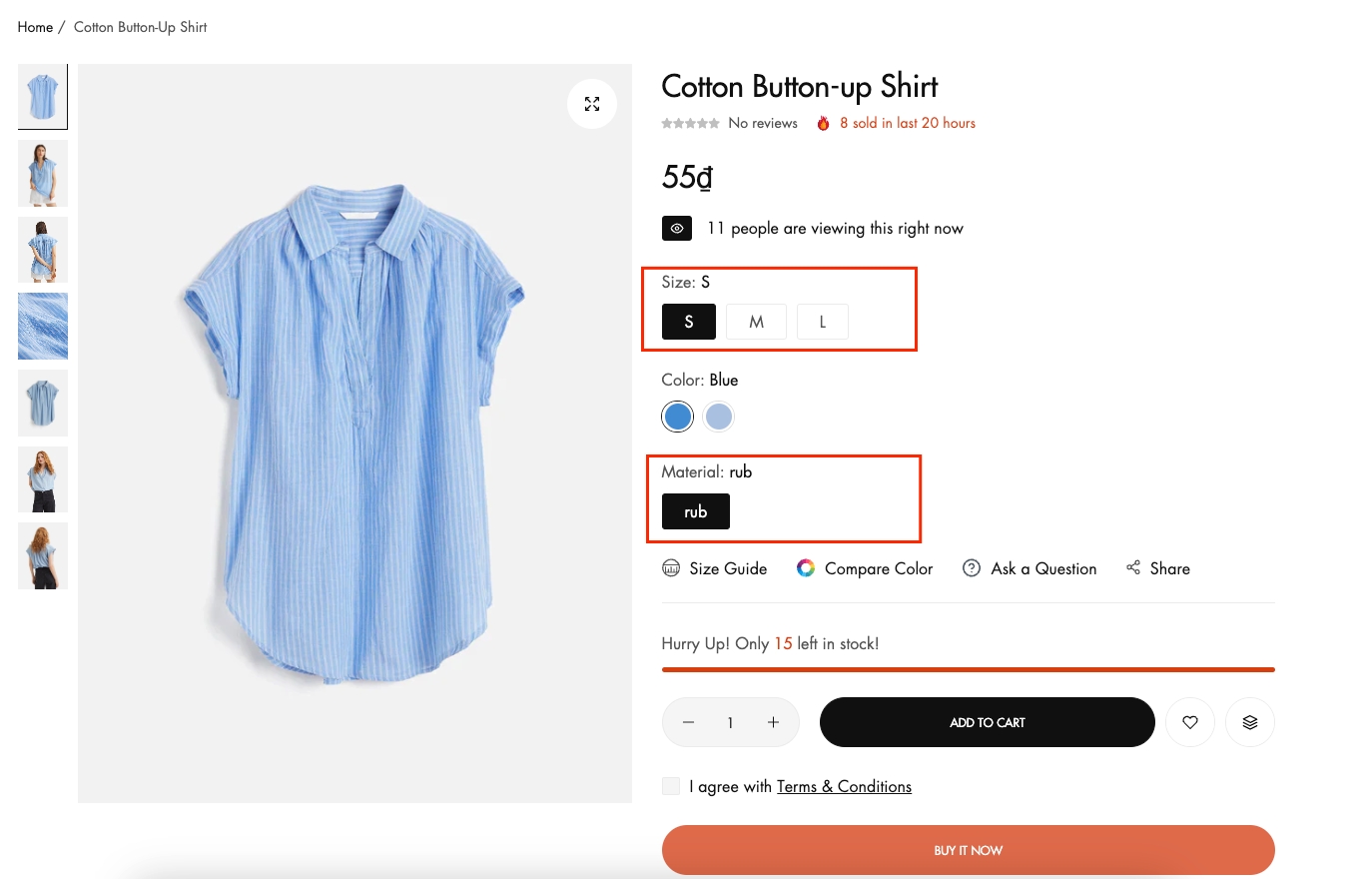Viewport: 1372px width, 879px height.
Task: Click BUY IT NOW button
Action: point(968,850)
